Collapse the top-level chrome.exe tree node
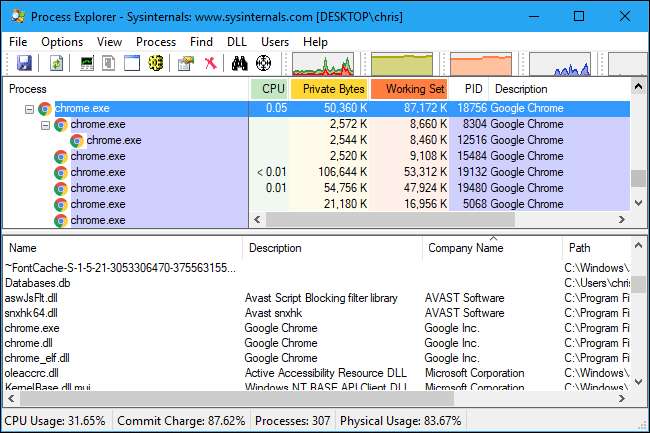The image size is (650, 433). click(29, 109)
